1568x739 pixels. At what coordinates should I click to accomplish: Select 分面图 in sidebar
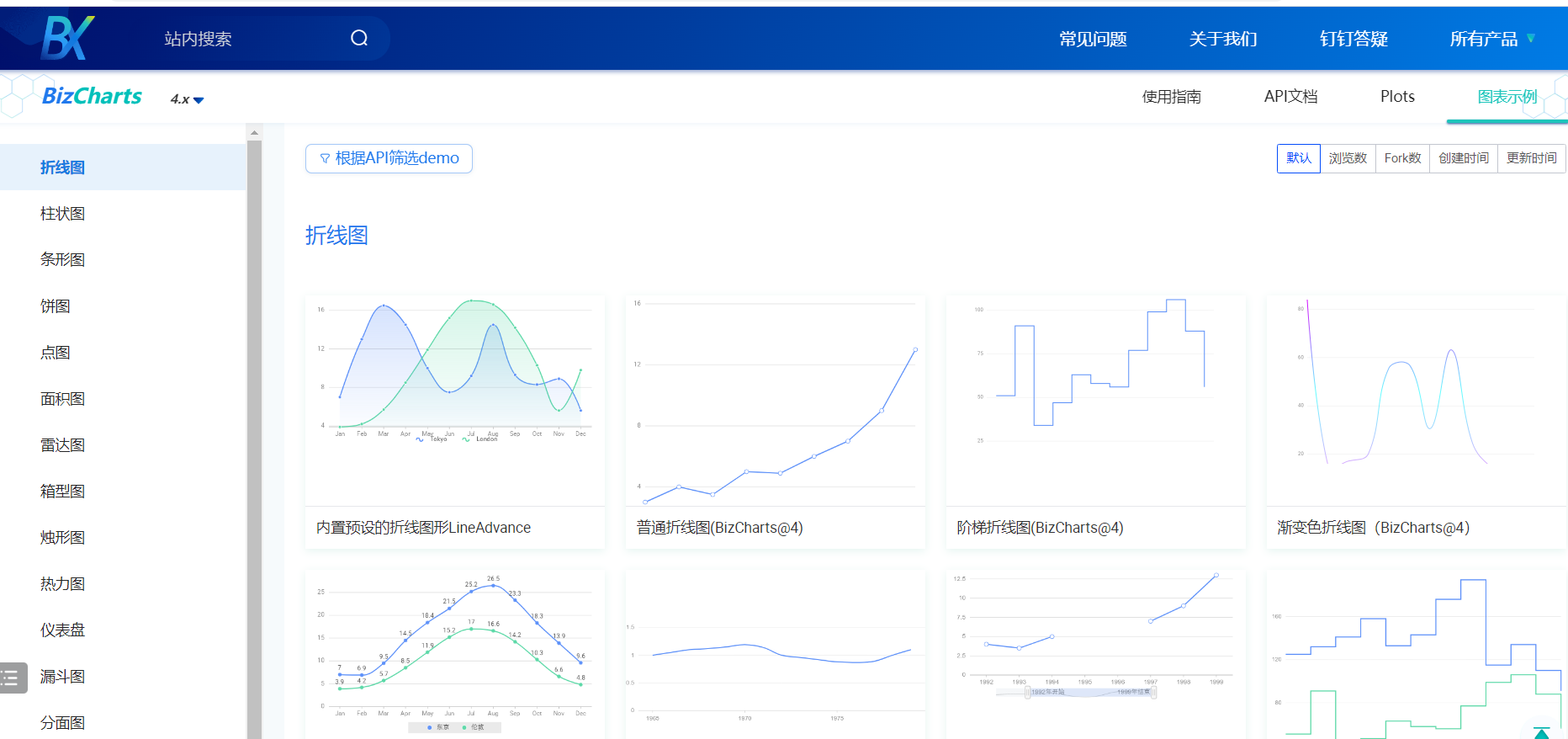click(123, 723)
